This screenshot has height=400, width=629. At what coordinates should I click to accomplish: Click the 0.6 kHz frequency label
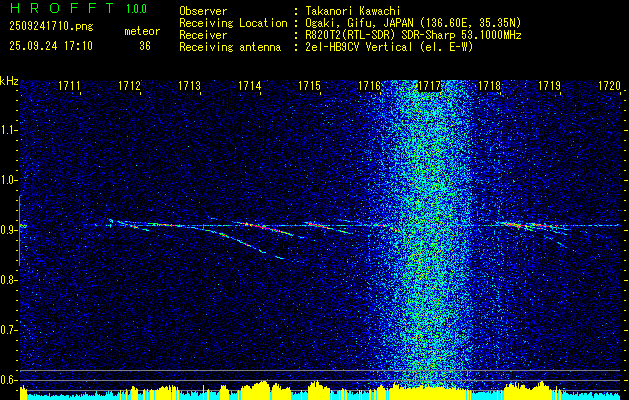point(7,380)
